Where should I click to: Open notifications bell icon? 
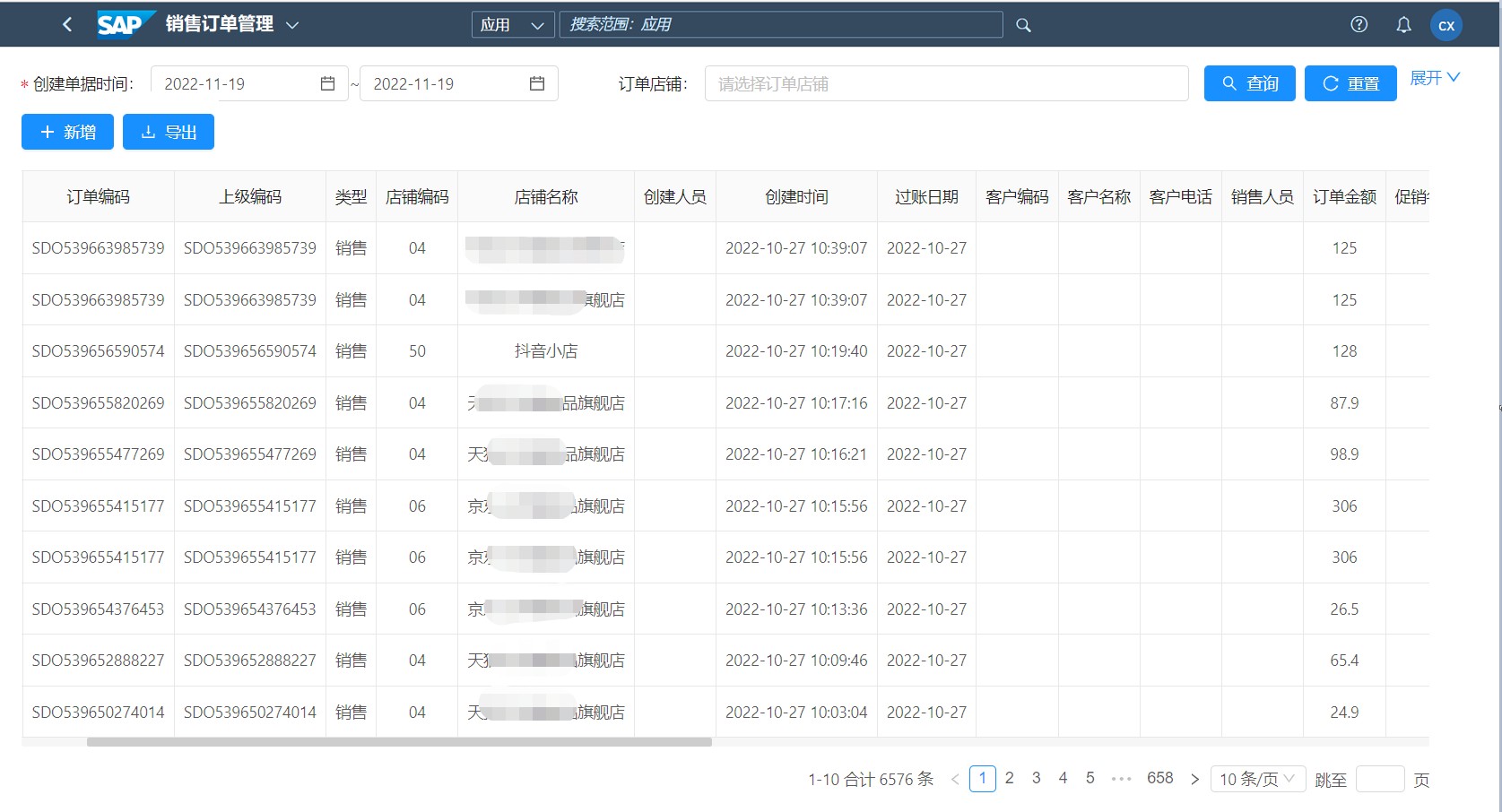[1403, 24]
